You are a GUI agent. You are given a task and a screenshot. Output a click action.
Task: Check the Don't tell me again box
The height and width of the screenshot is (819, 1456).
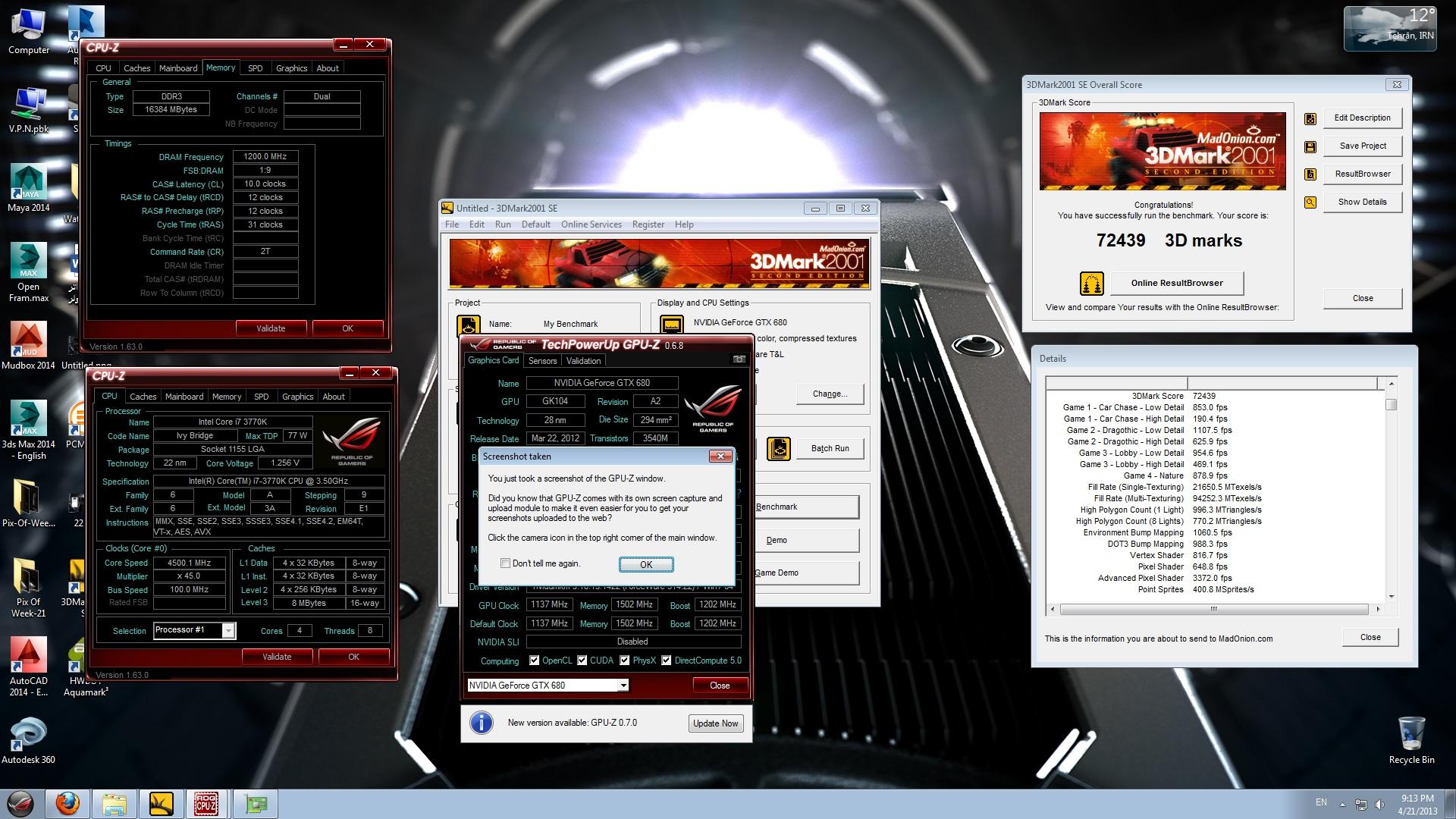click(505, 563)
